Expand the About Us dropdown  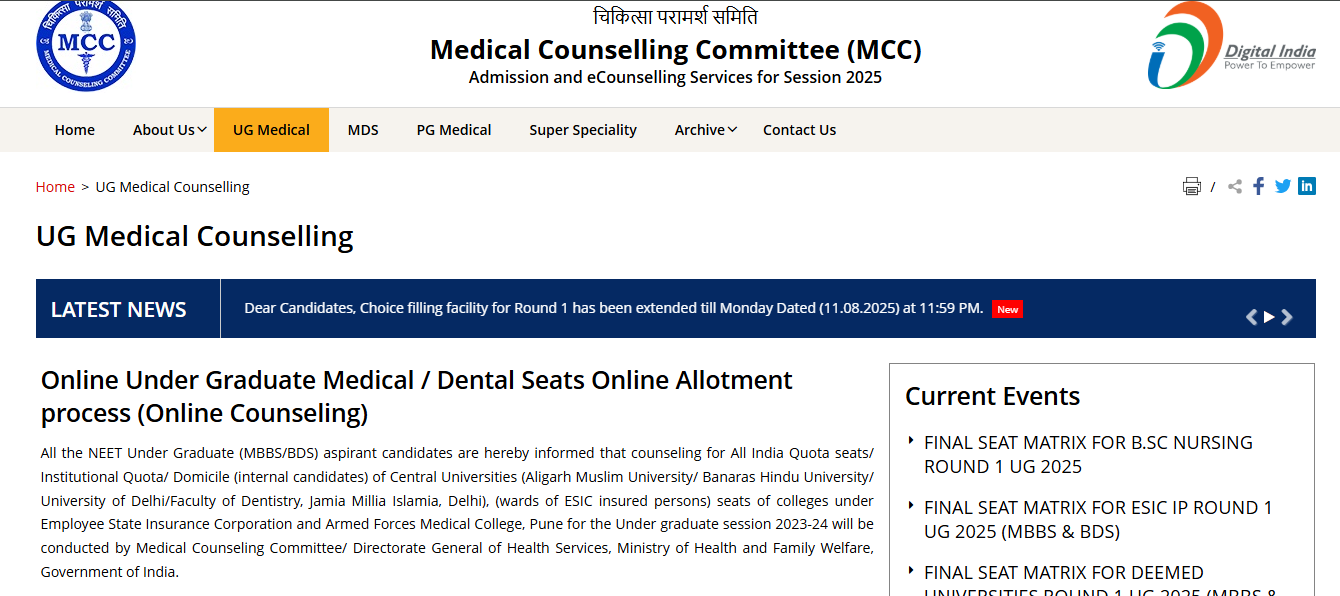click(170, 130)
